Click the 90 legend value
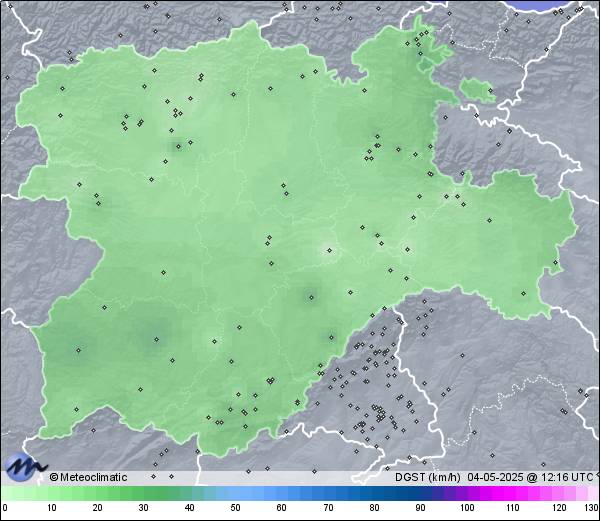The image size is (600, 521). coord(421,508)
